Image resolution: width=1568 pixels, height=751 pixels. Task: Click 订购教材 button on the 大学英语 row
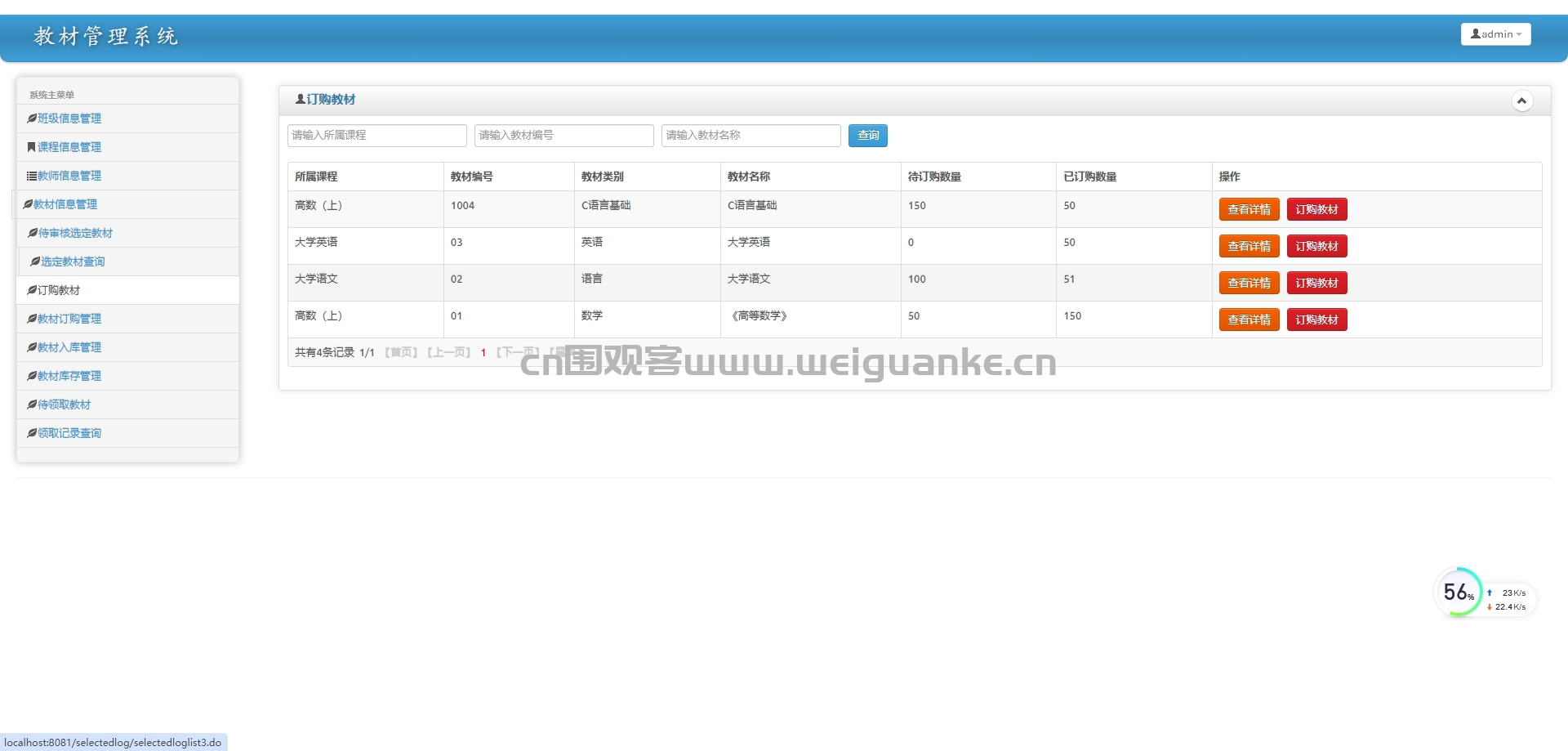point(1316,245)
